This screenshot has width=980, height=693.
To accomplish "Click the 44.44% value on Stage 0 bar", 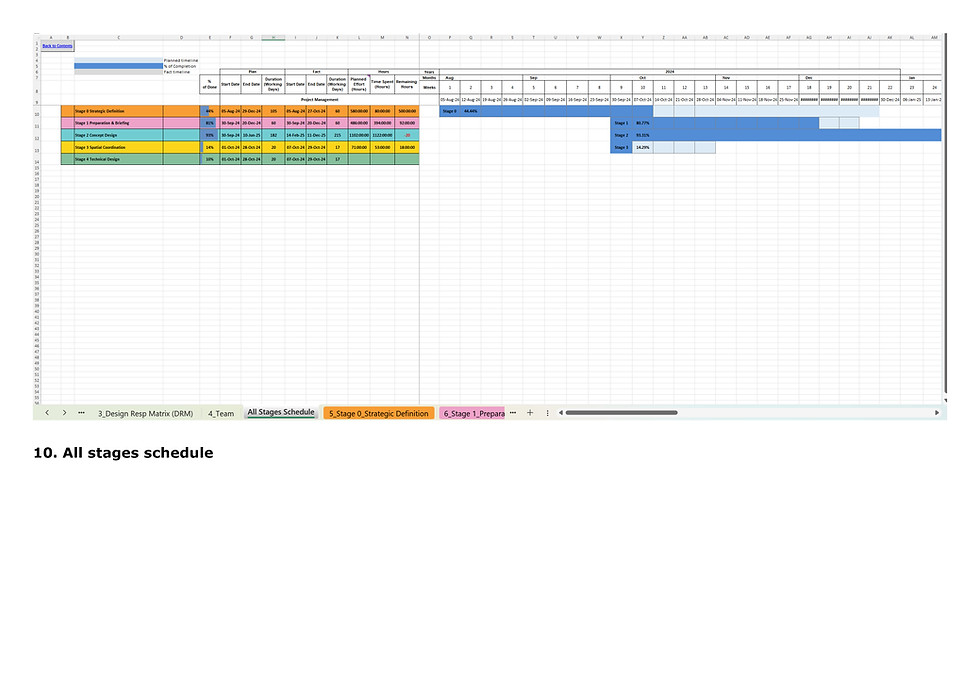I will pyautogui.click(x=471, y=111).
